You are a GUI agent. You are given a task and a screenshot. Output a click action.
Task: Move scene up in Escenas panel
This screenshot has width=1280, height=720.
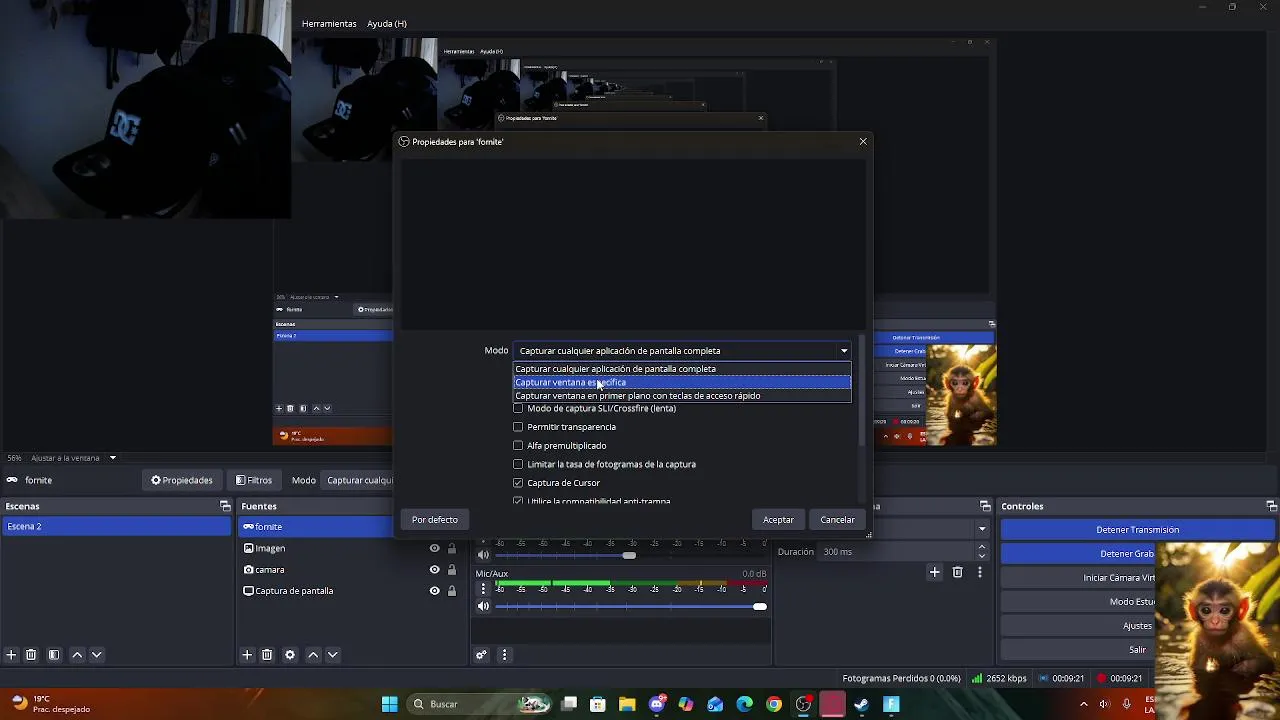tap(77, 655)
